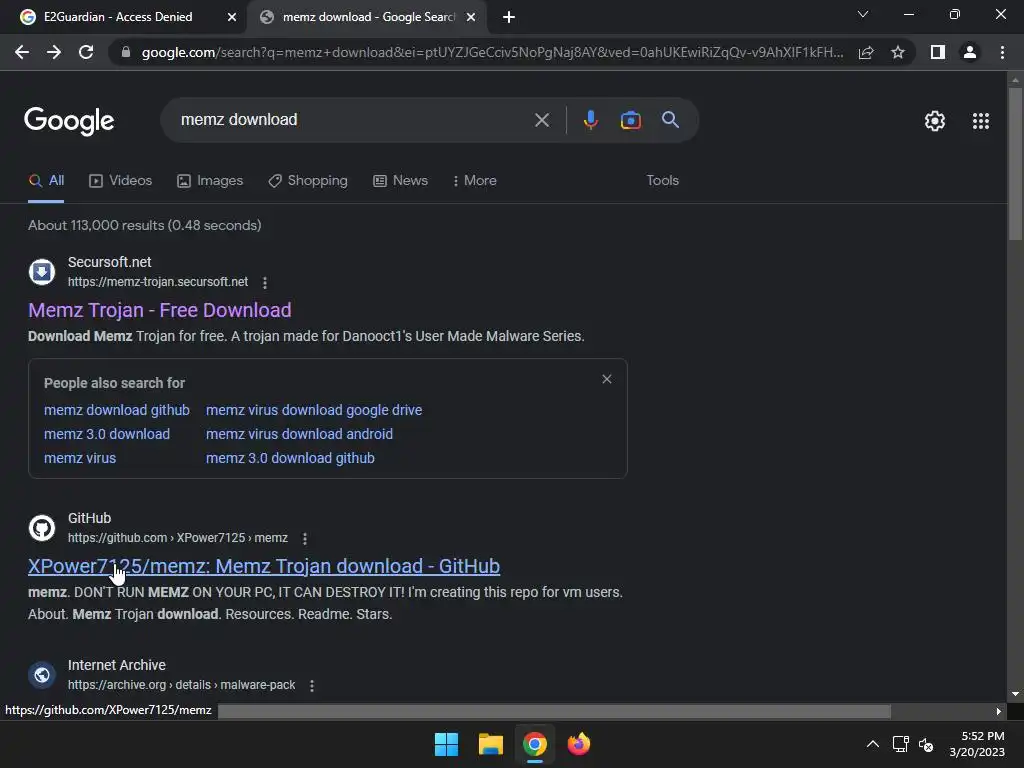Switch to News results
Screen dimensions: 1024x768
(x=400, y=181)
